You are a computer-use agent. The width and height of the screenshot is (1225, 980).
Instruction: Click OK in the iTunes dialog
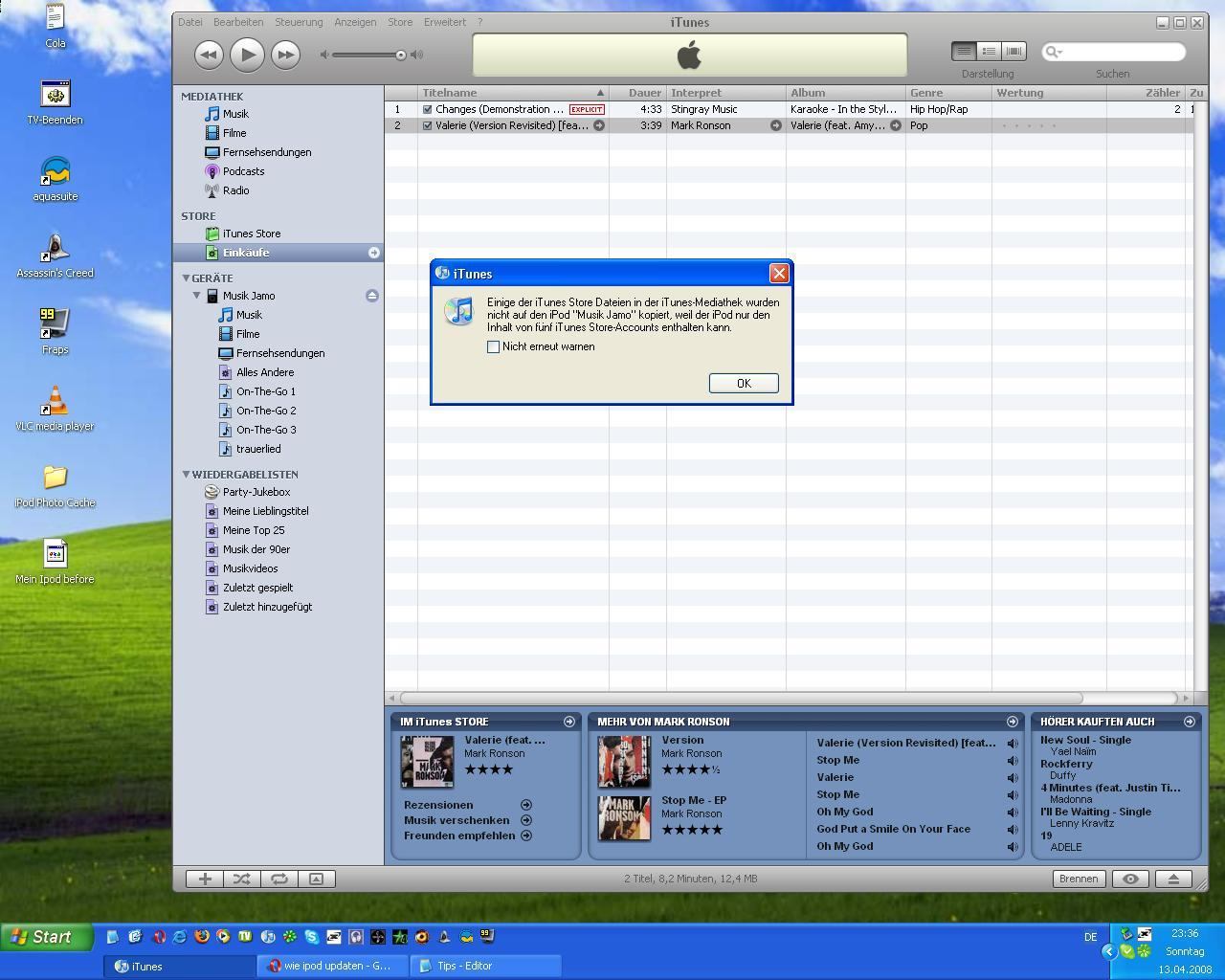point(744,383)
